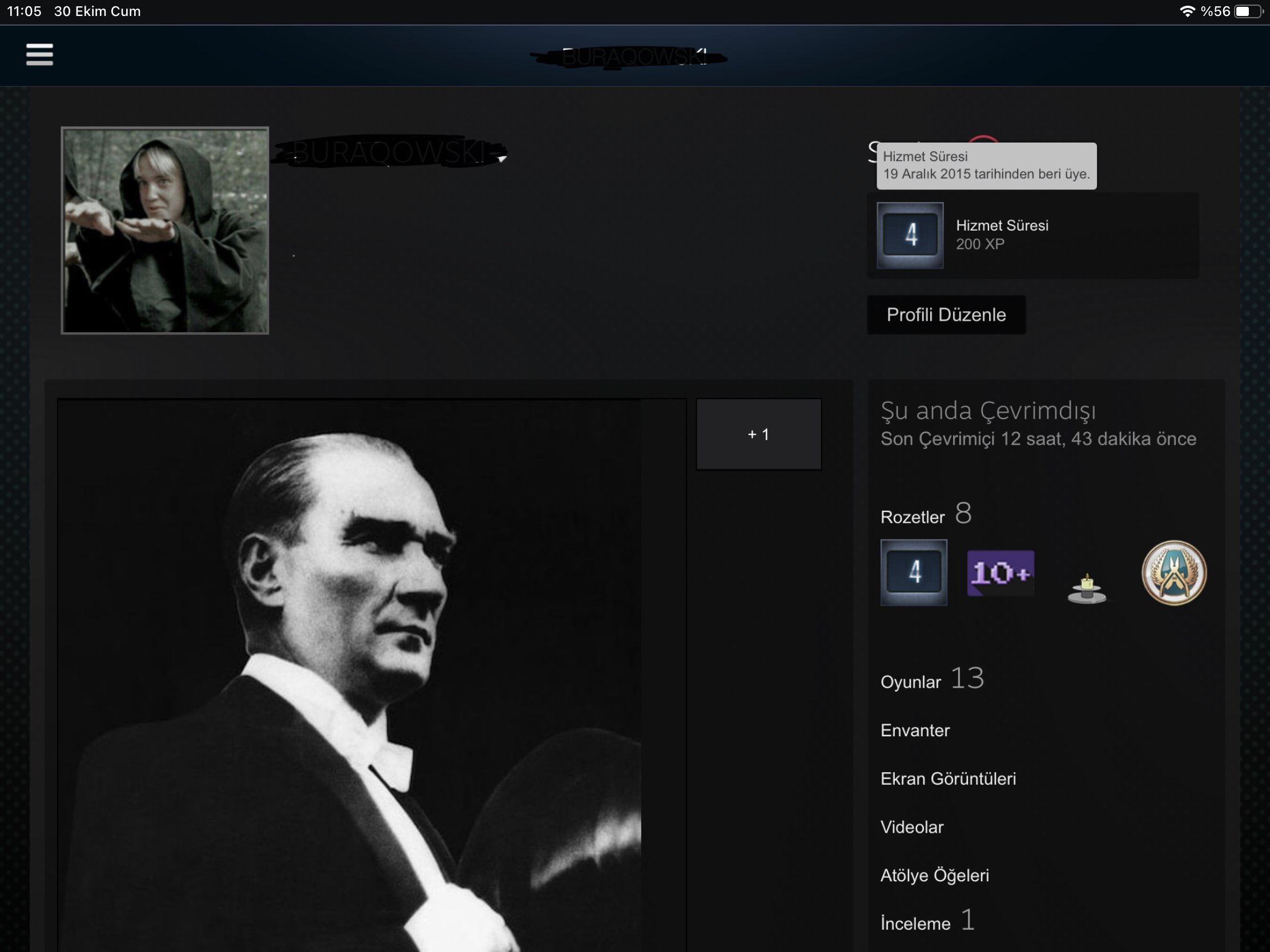The height and width of the screenshot is (952, 1270).
Task: Click the Wi-Fi status icon
Action: (x=1187, y=11)
